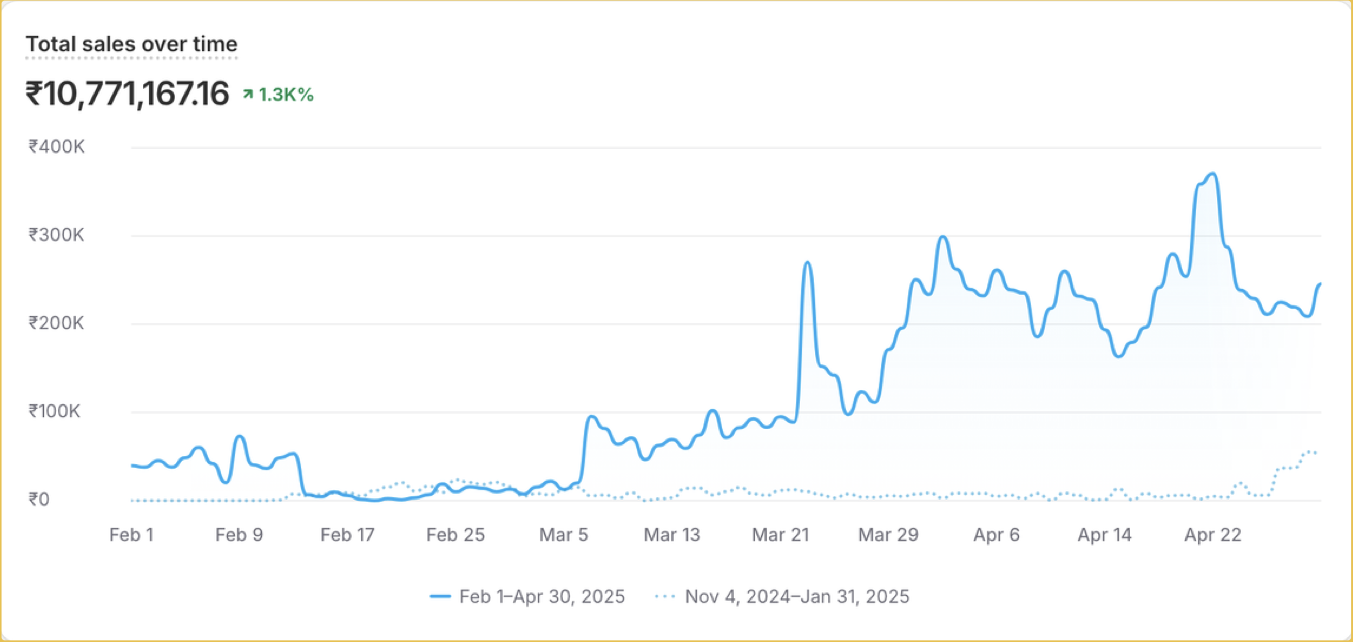Click the ₹200K y-axis label

click(x=57, y=323)
